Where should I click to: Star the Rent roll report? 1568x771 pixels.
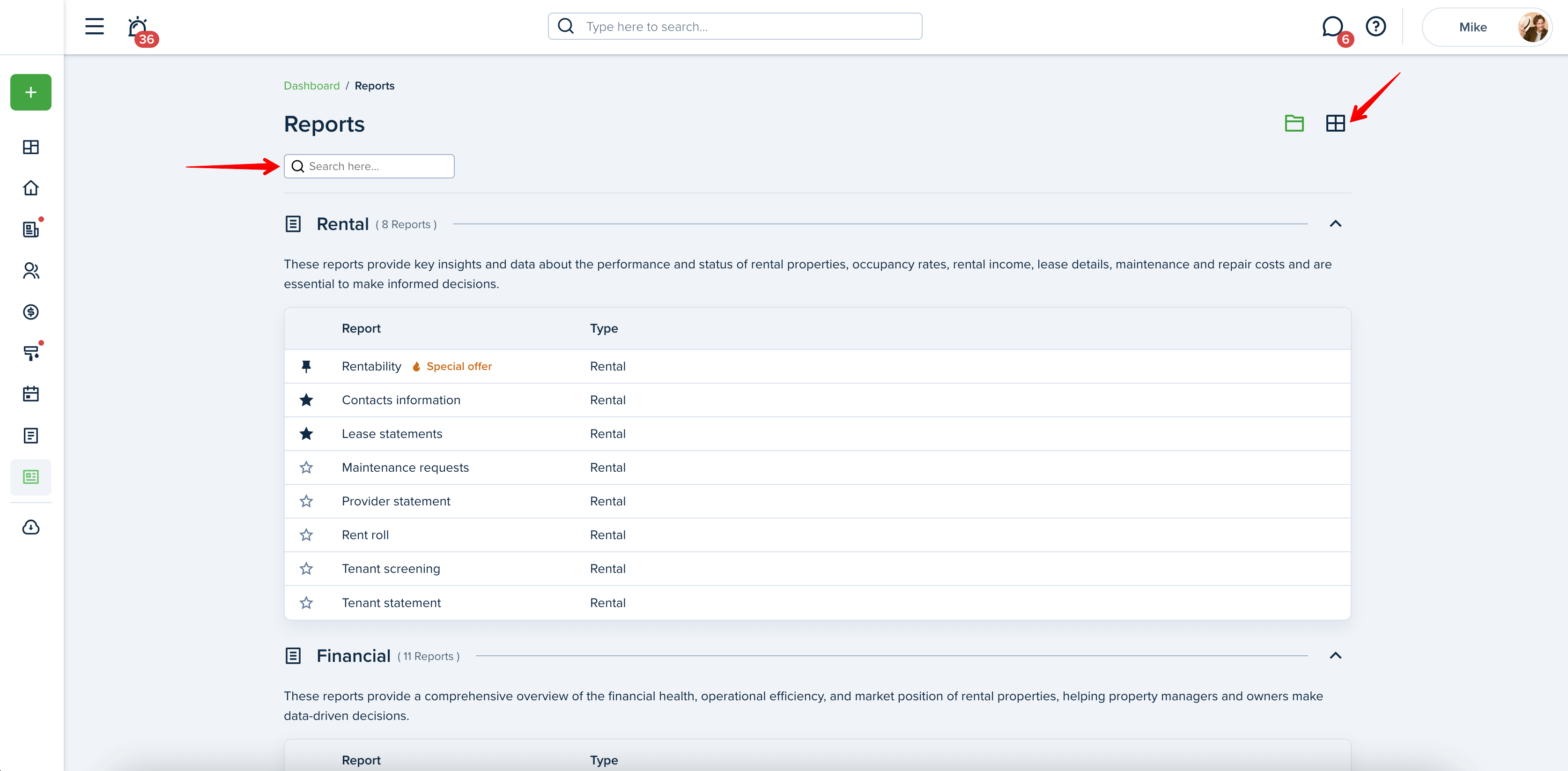click(x=306, y=535)
